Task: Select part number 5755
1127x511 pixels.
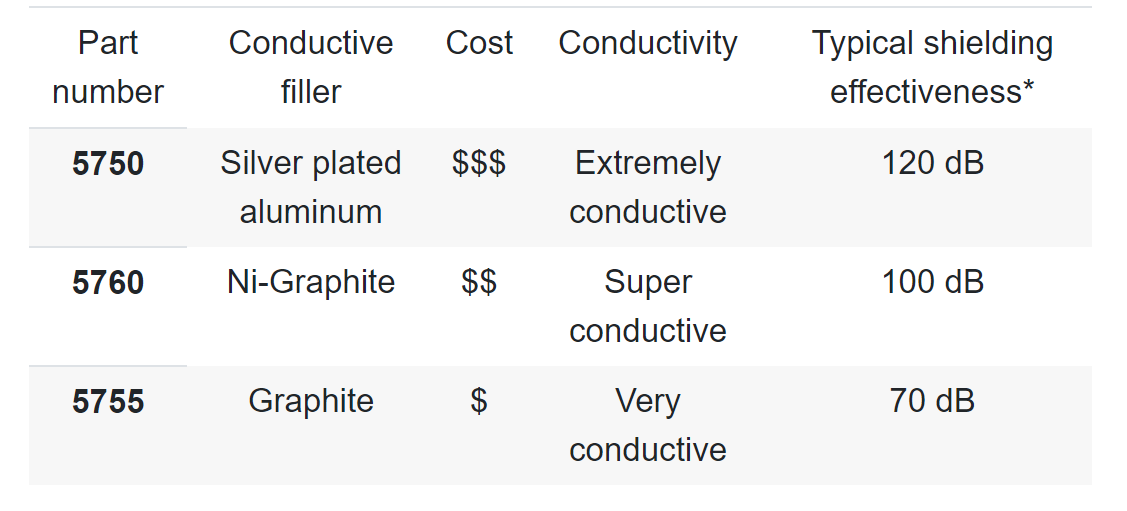Action: (x=108, y=401)
